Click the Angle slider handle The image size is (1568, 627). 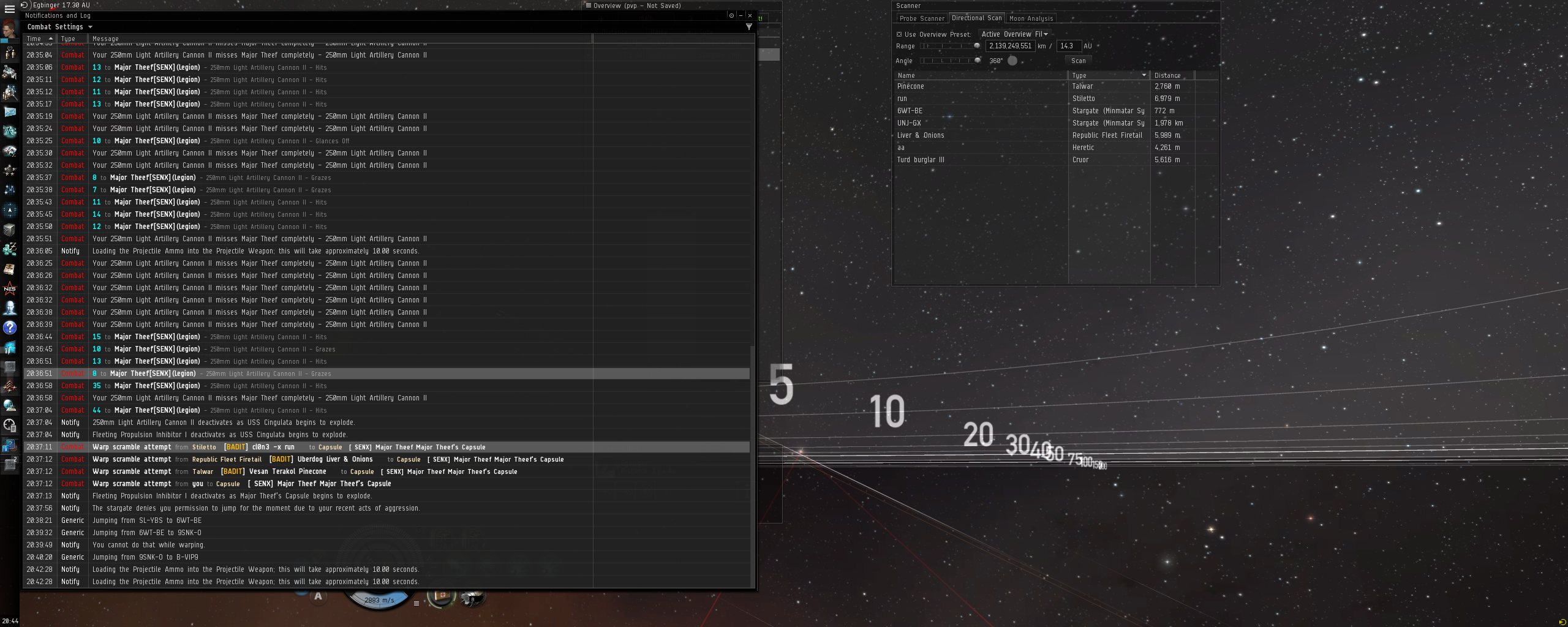[x=978, y=61]
